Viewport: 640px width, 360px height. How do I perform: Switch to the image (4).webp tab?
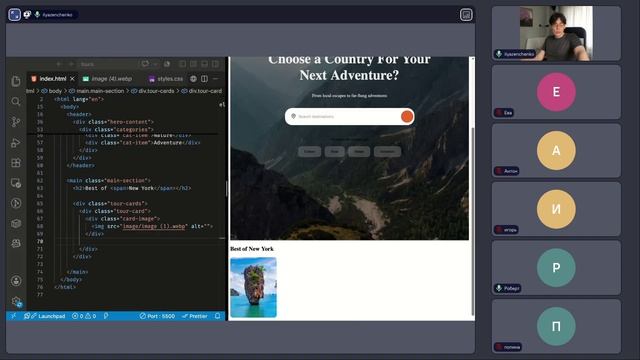[107, 78]
